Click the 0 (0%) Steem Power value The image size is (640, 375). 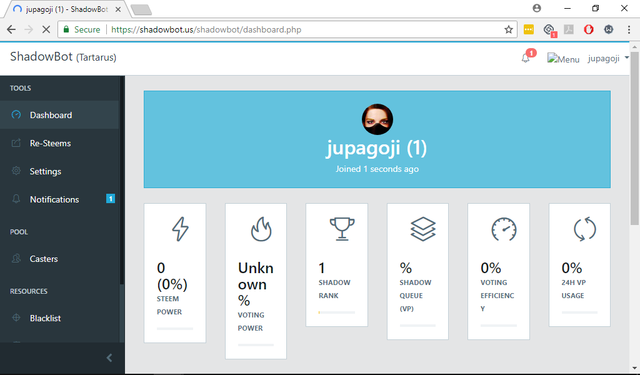pos(172,276)
